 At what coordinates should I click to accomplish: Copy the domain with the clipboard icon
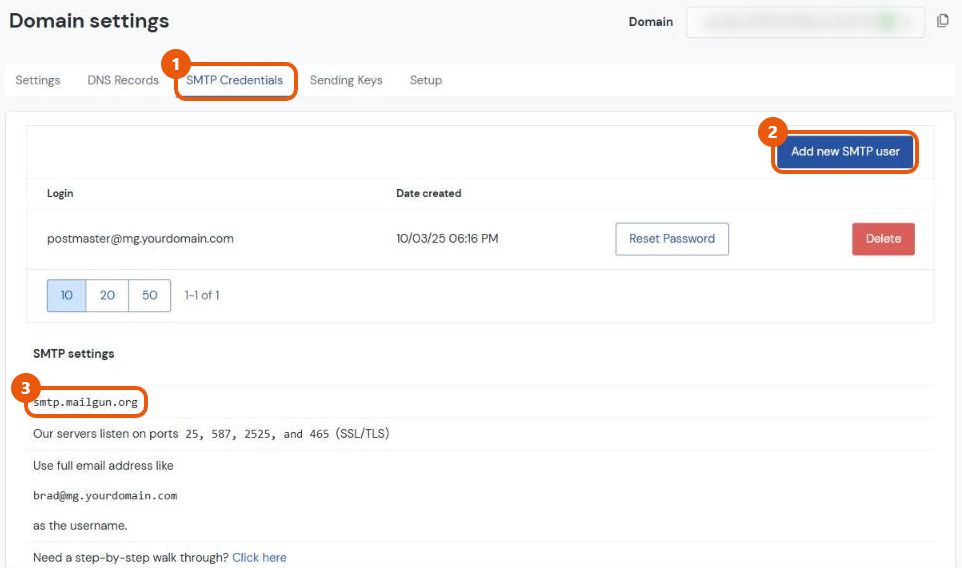point(942,21)
